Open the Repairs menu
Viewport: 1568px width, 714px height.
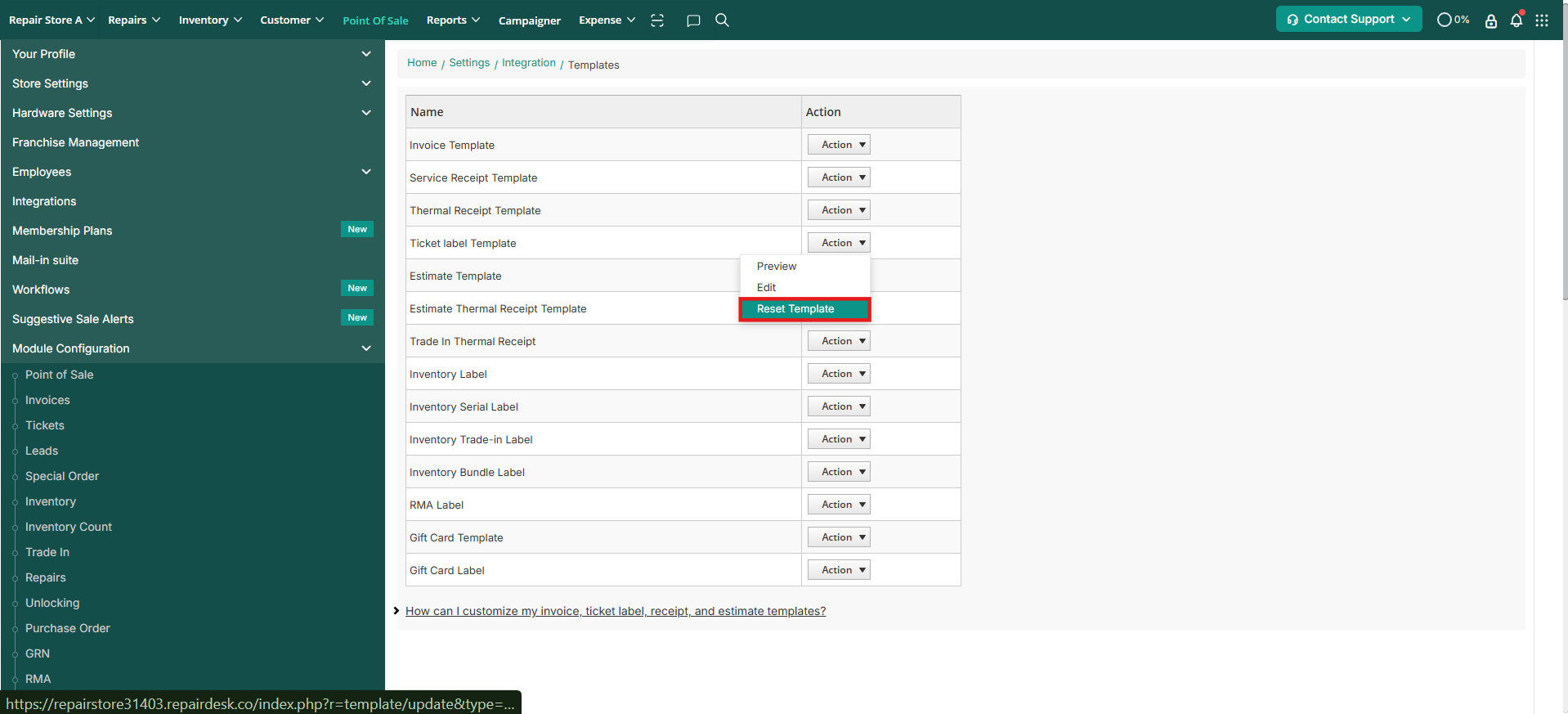pyautogui.click(x=134, y=20)
